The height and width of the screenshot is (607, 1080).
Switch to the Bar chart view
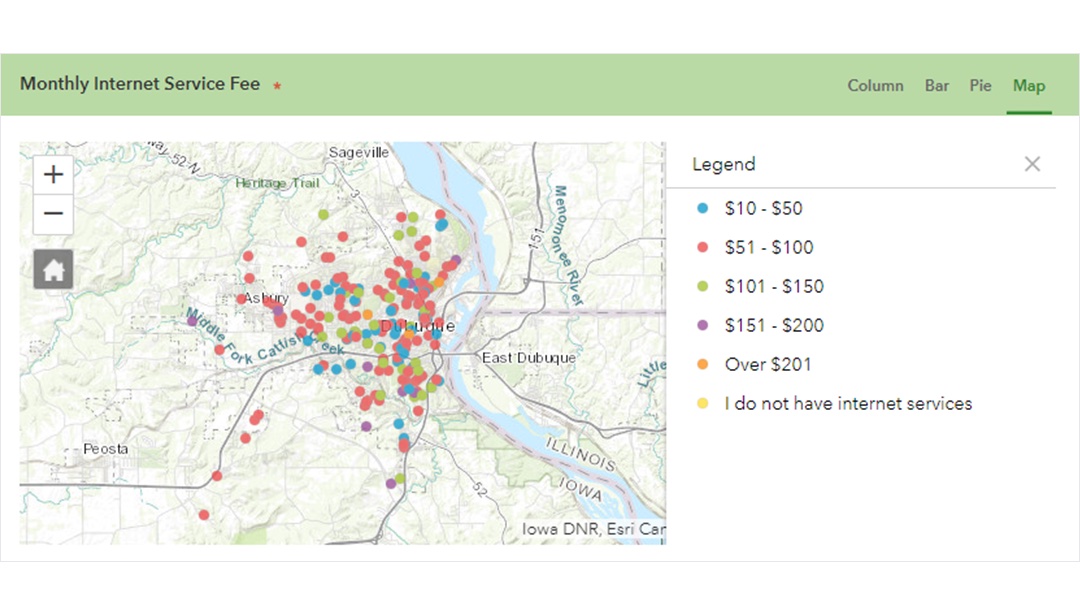(937, 86)
